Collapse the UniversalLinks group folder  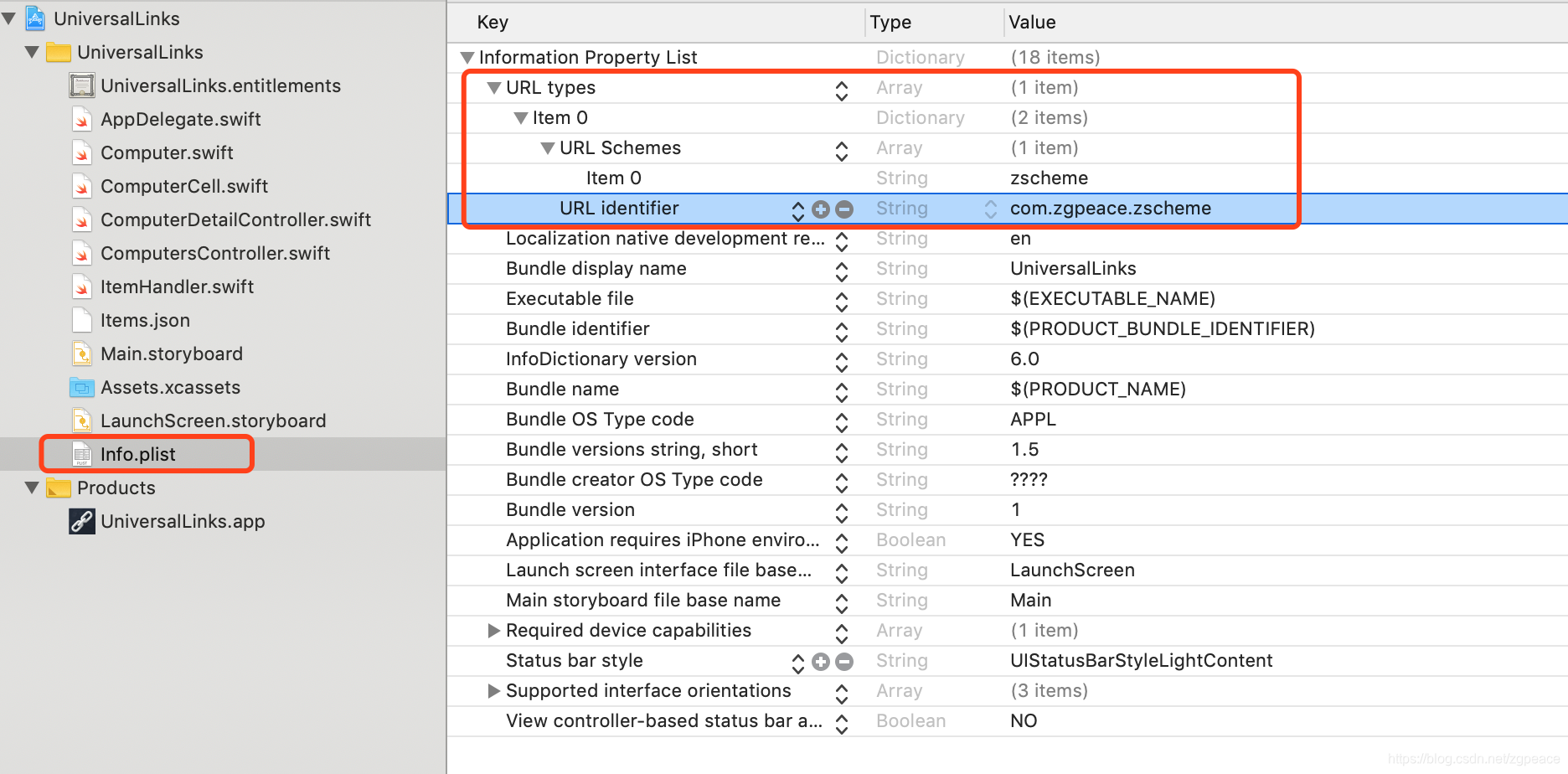coord(32,52)
